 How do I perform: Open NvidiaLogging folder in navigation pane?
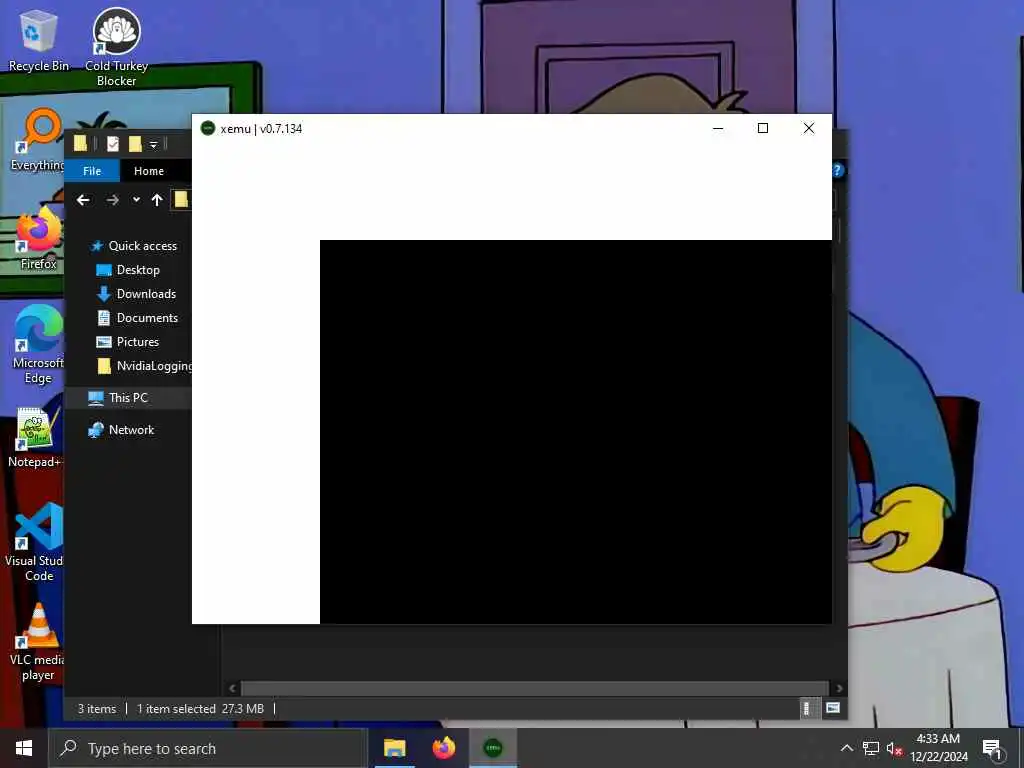[x=144, y=366]
